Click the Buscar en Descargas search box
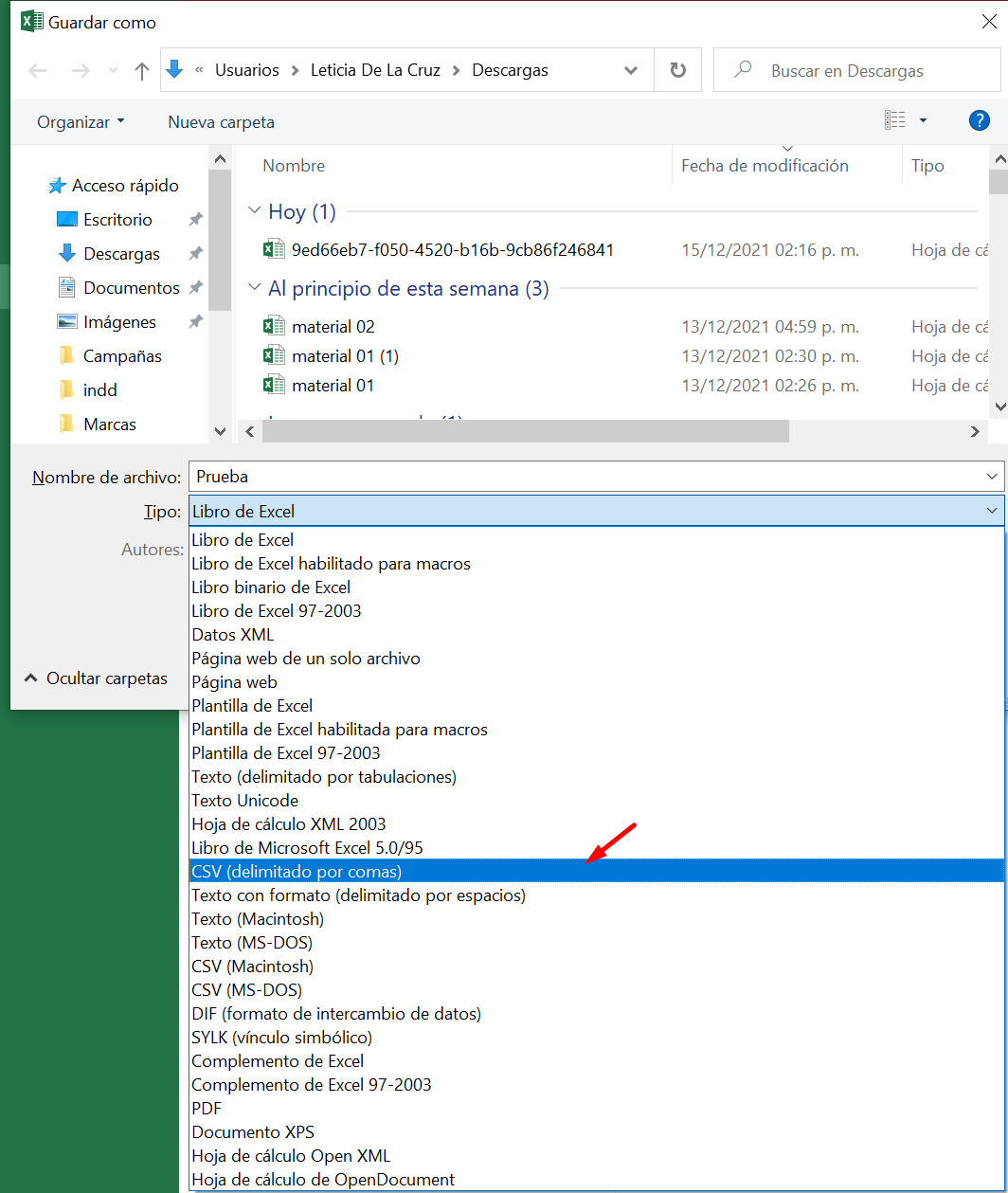 point(856,70)
